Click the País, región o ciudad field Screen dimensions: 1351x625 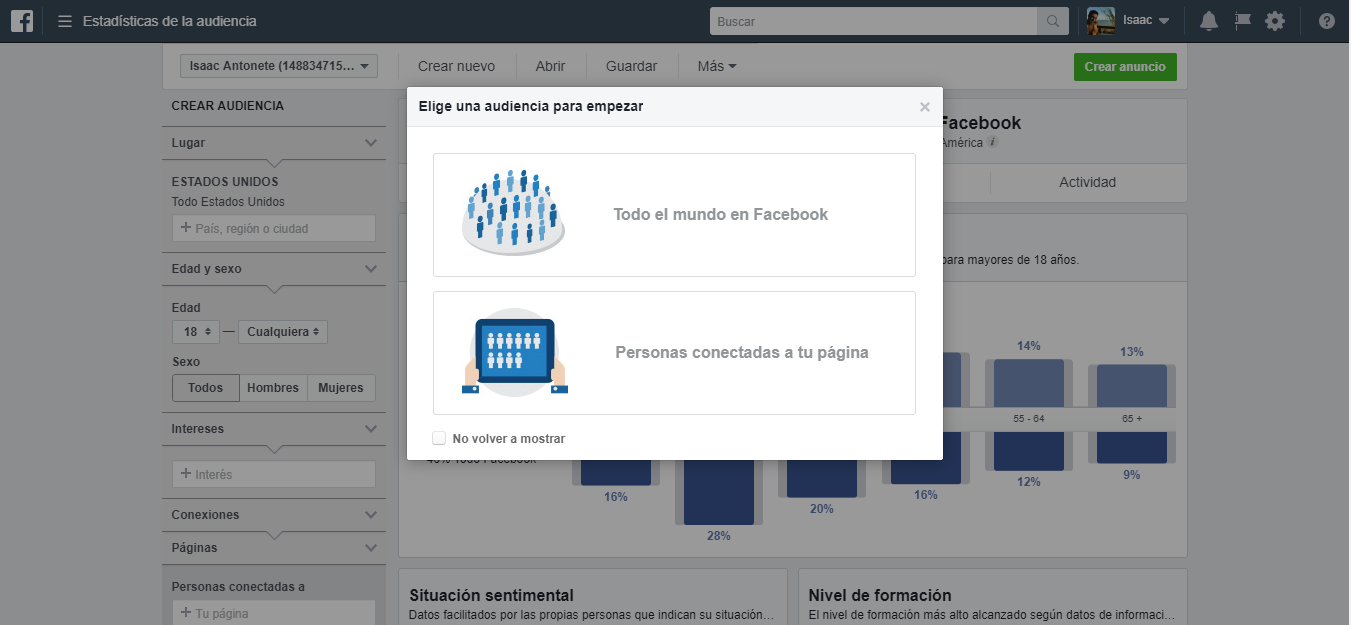274,228
